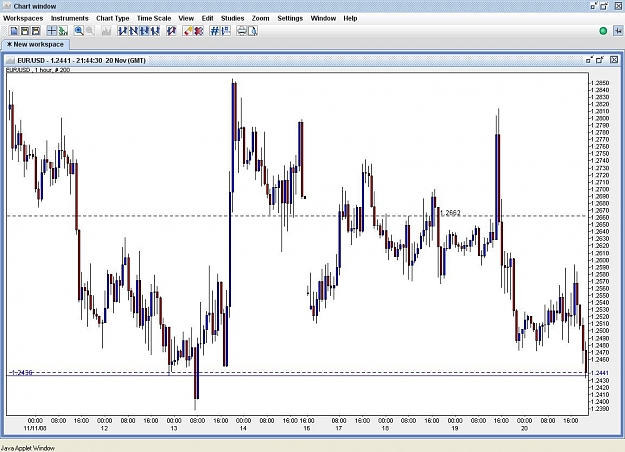
Task: Close the EUR/USD chart inner window
Action: coord(614,60)
